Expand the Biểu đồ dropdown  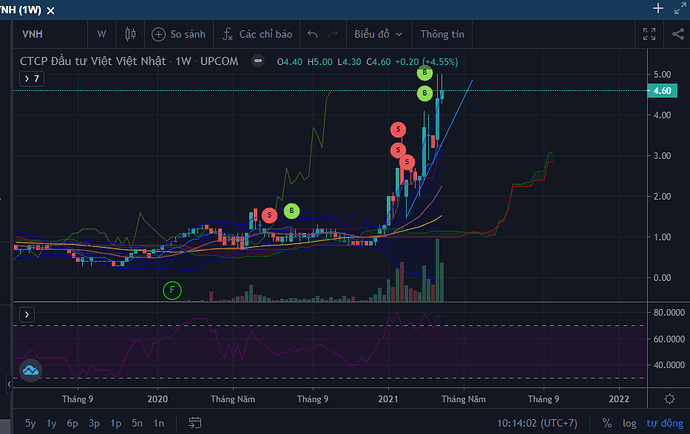(x=378, y=34)
